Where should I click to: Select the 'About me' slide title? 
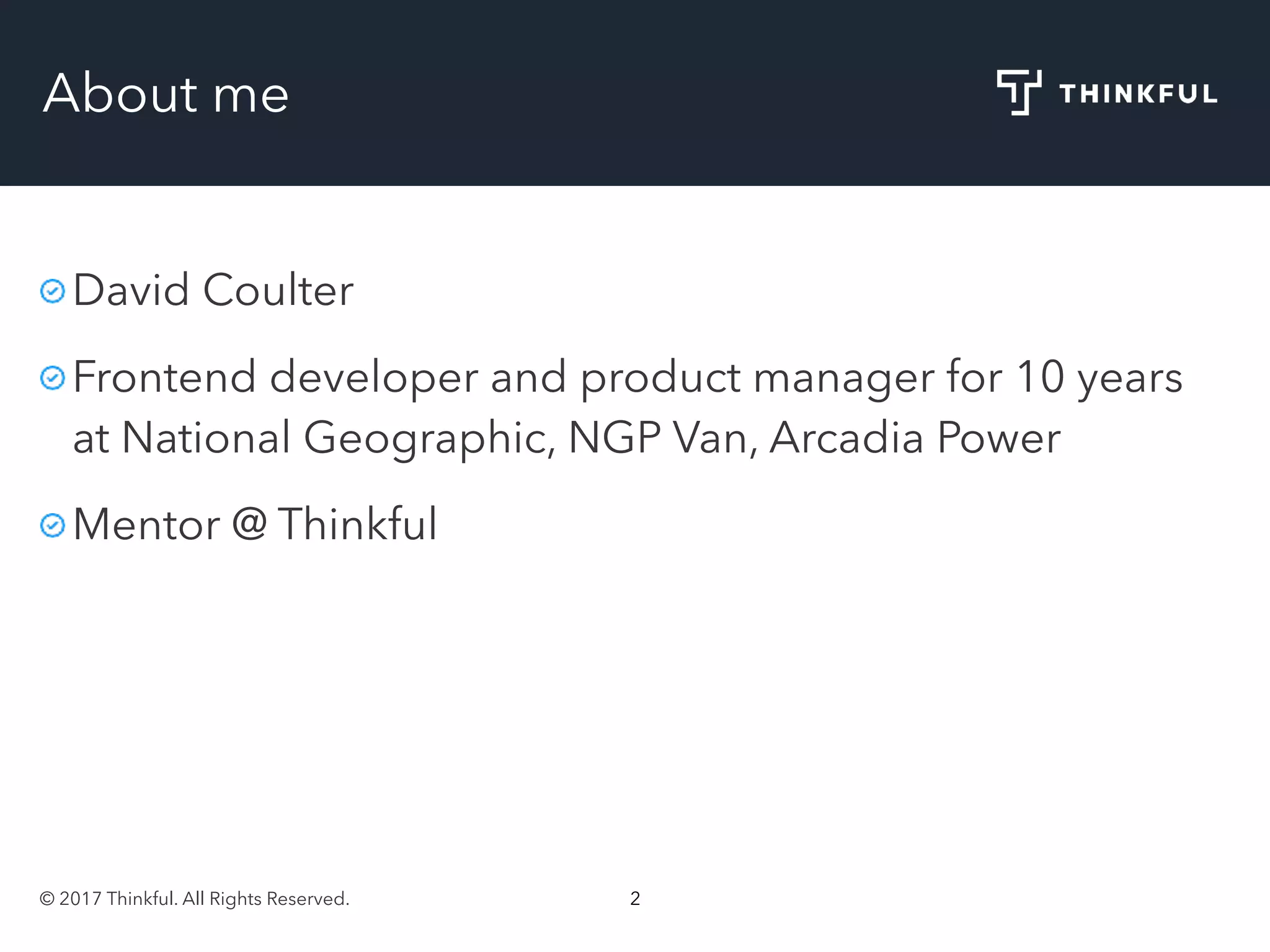(166, 94)
